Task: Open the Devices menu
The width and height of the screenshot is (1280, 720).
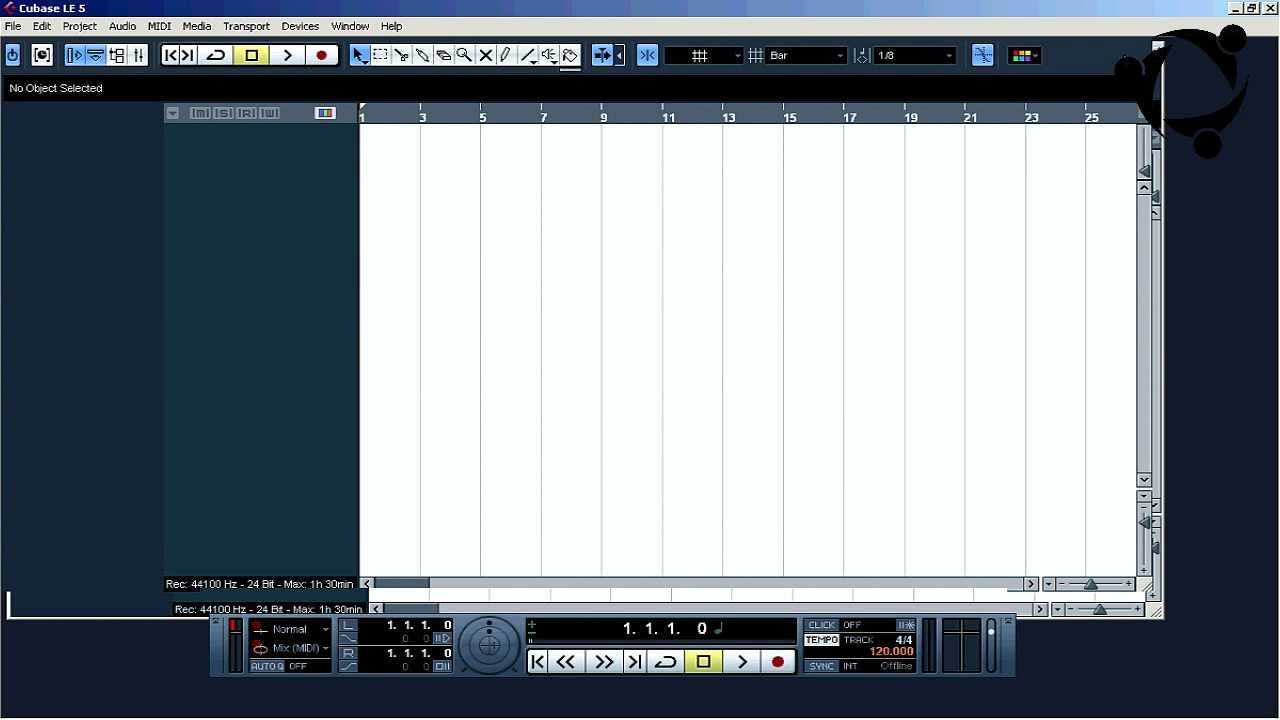Action: [x=300, y=26]
